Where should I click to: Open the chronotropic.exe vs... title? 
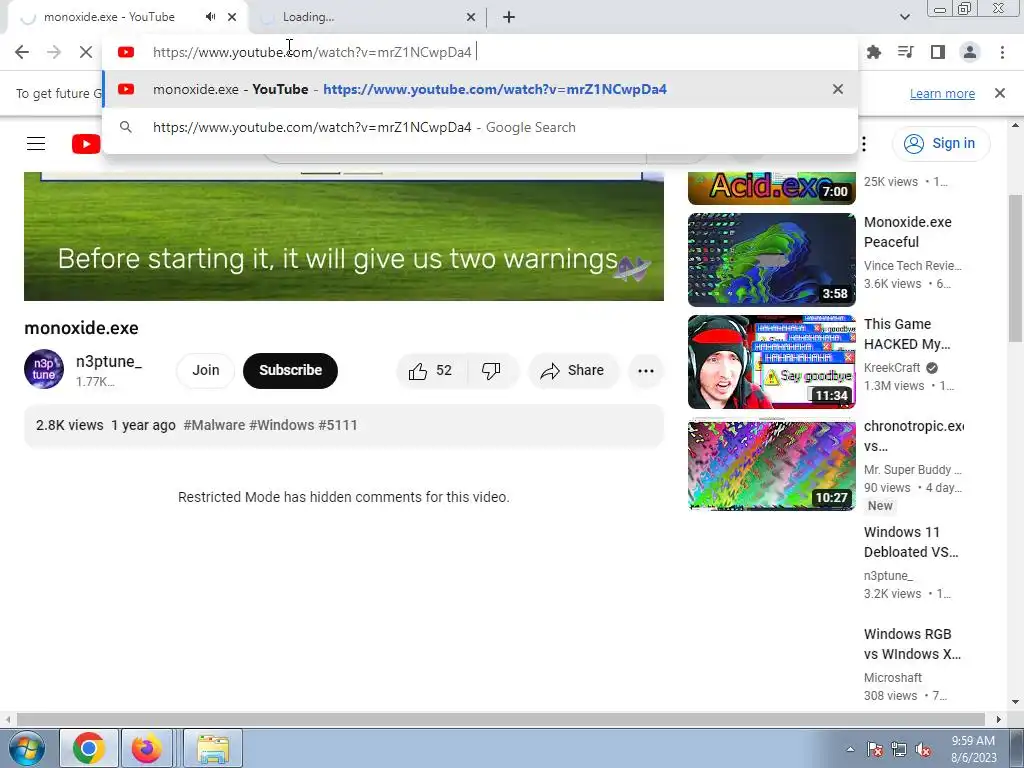pyautogui.click(x=914, y=436)
